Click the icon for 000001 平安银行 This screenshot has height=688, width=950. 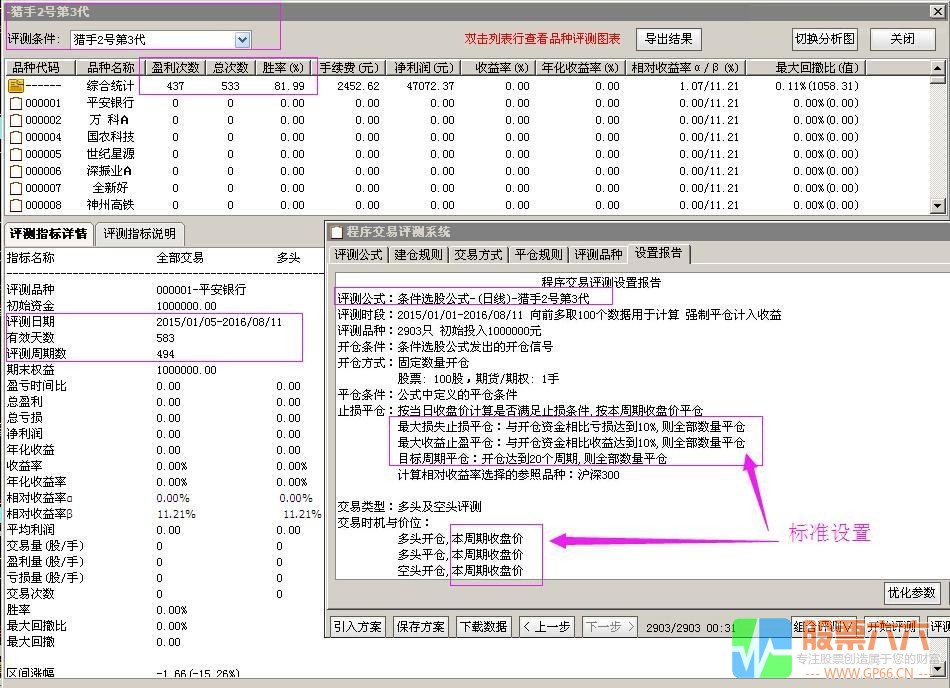pos(16,104)
